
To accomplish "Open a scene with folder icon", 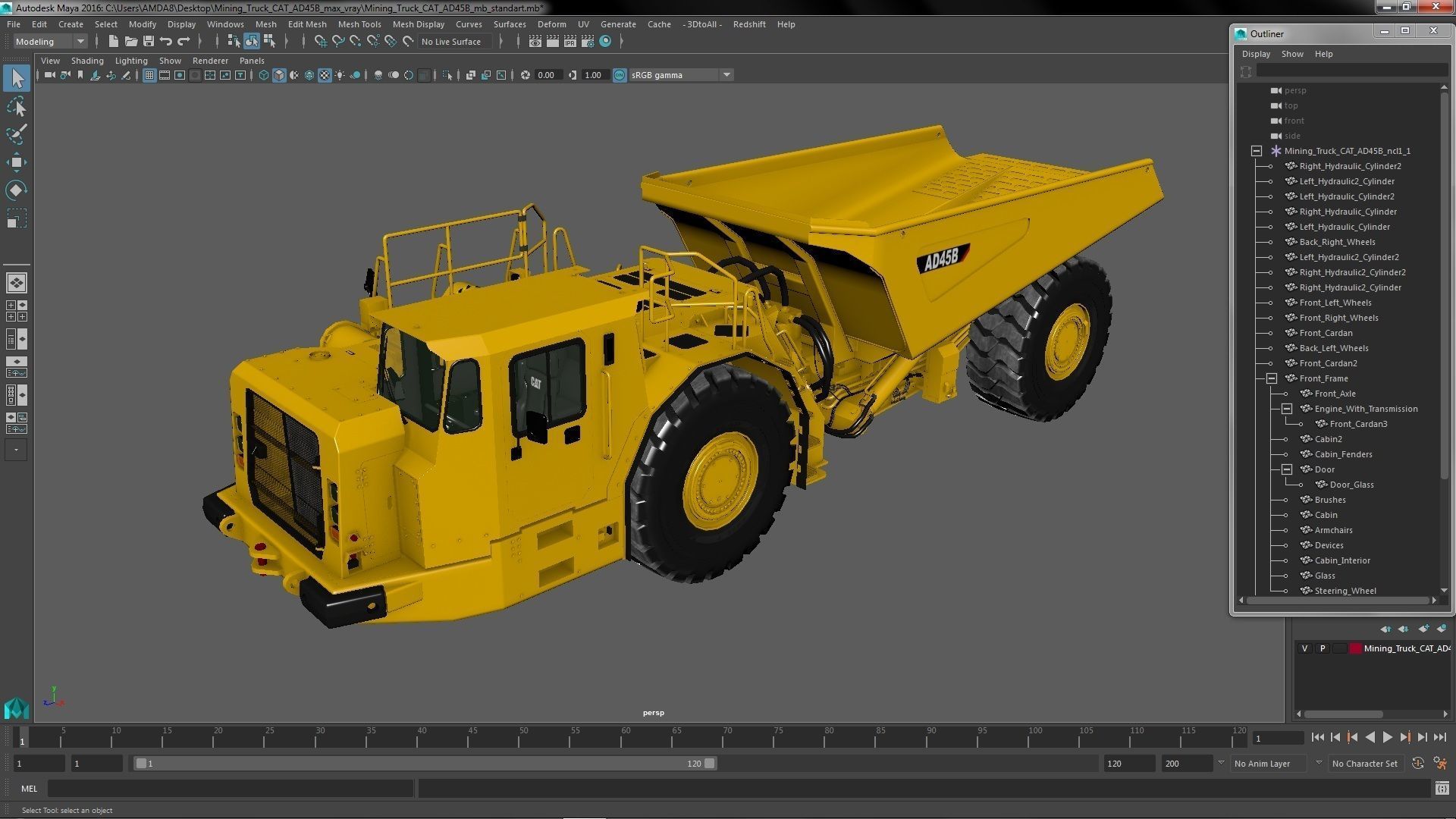I will click(130, 42).
